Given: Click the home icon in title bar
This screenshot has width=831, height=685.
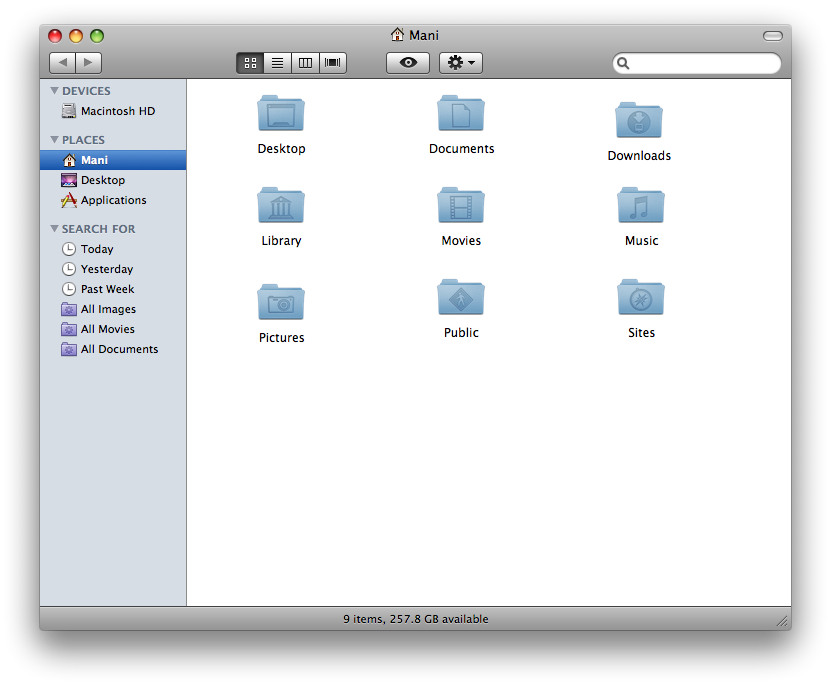Looking at the screenshot, I should [x=397, y=35].
